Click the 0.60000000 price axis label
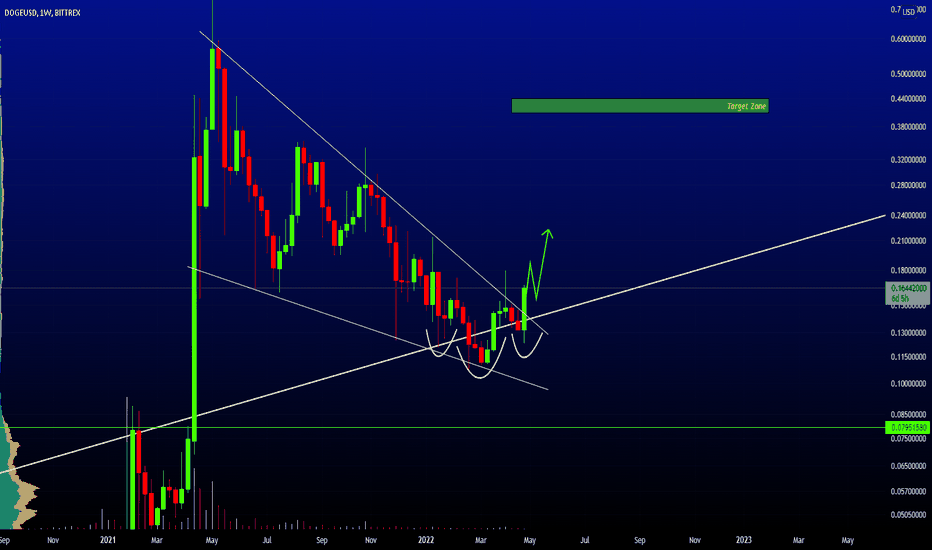Image resolution: width=932 pixels, height=550 pixels. [908, 39]
